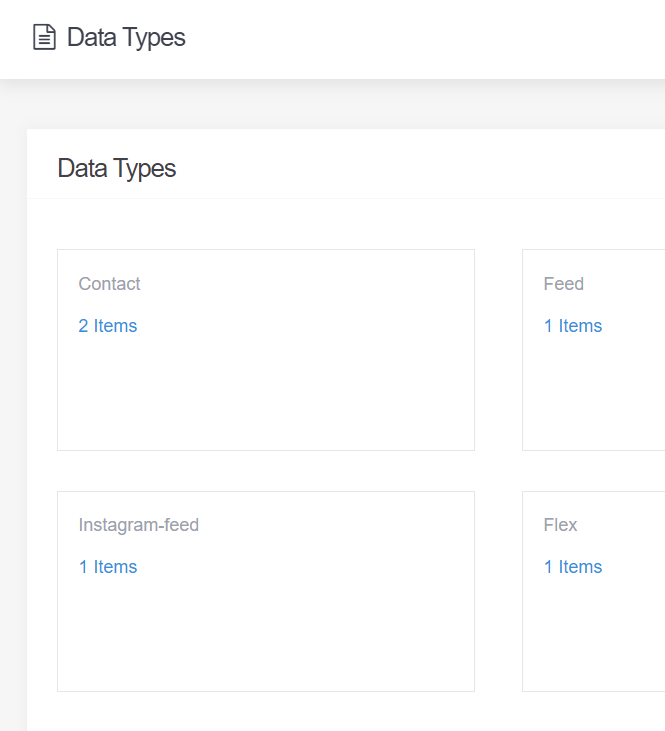Select the Instagram-feed card's empty body area
This screenshot has width=665, height=731.
point(266,634)
